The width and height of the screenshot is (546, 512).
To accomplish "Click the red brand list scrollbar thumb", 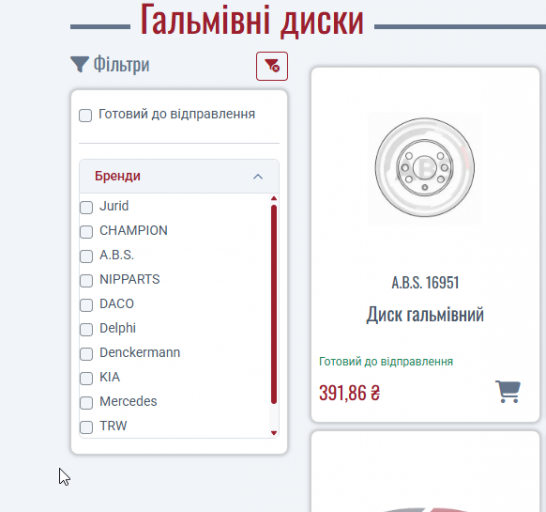I will coord(274,304).
